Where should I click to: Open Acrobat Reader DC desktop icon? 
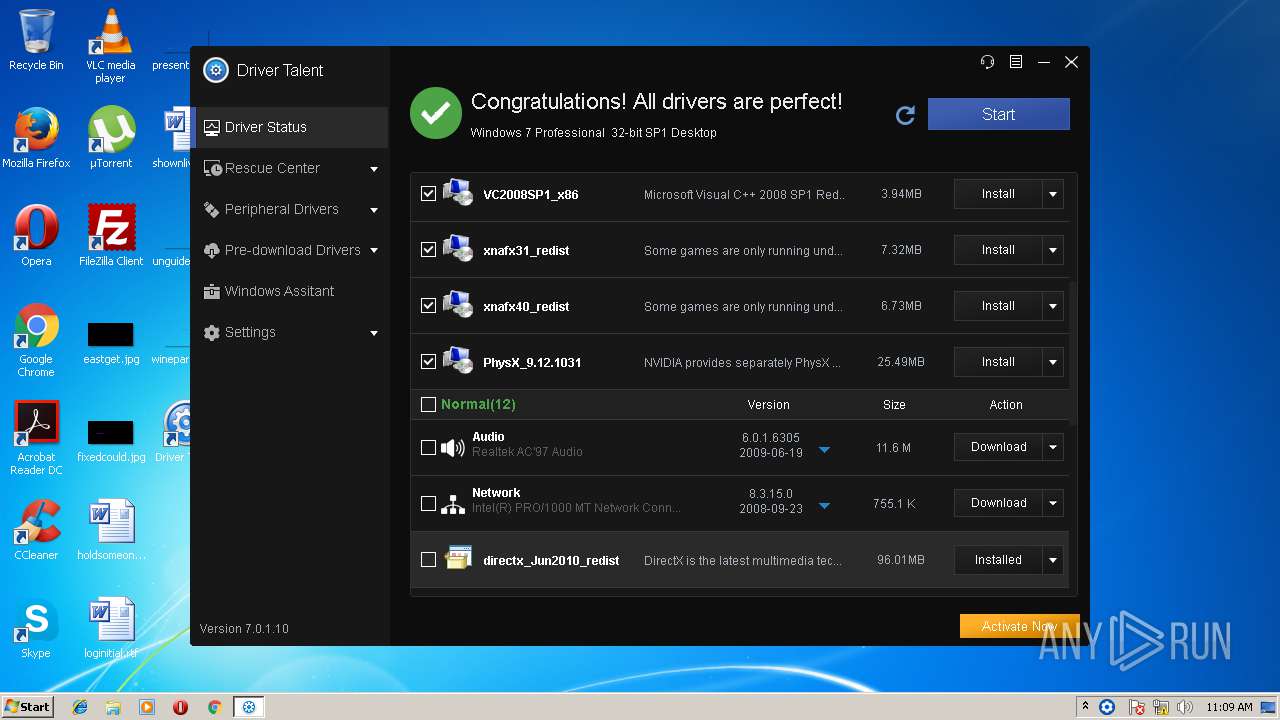coord(36,438)
